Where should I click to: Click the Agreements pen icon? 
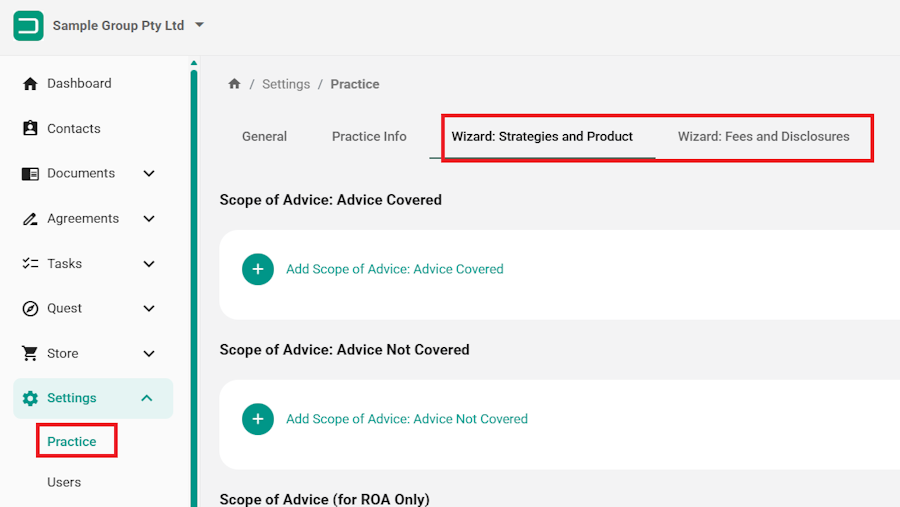(30, 219)
